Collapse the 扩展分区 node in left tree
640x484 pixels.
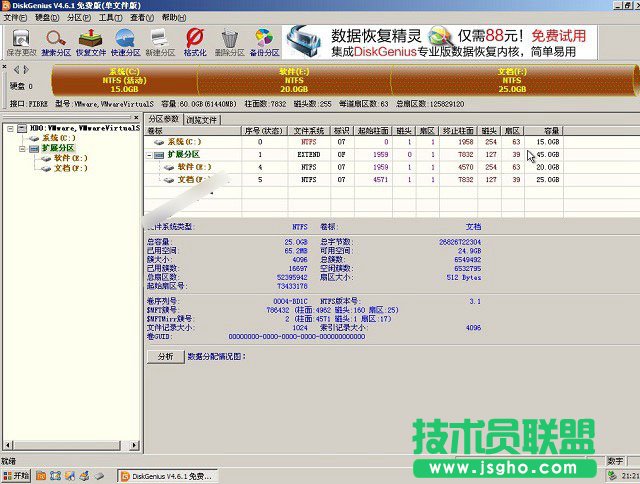pyautogui.click(x=23, y=149)
